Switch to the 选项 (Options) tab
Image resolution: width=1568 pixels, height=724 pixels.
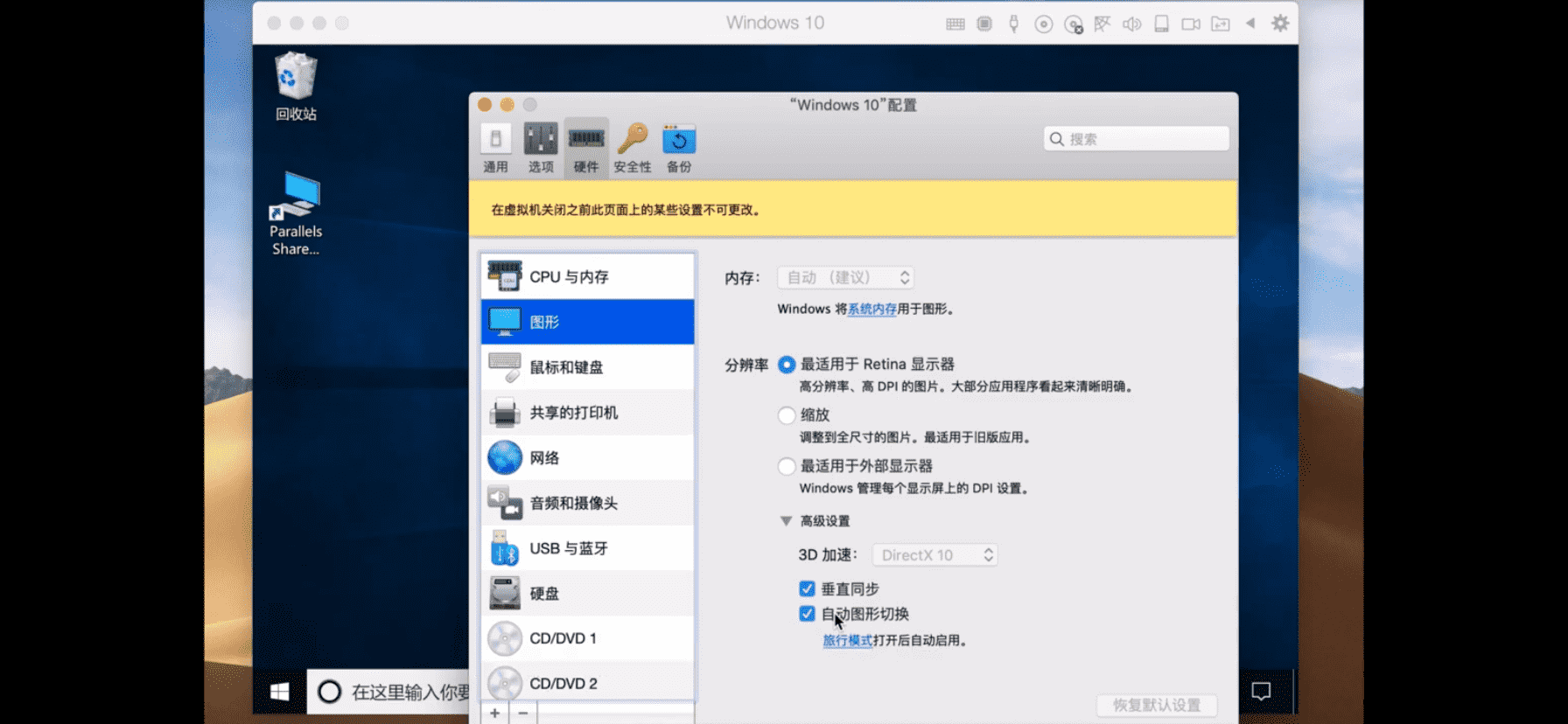click(541, 147)
